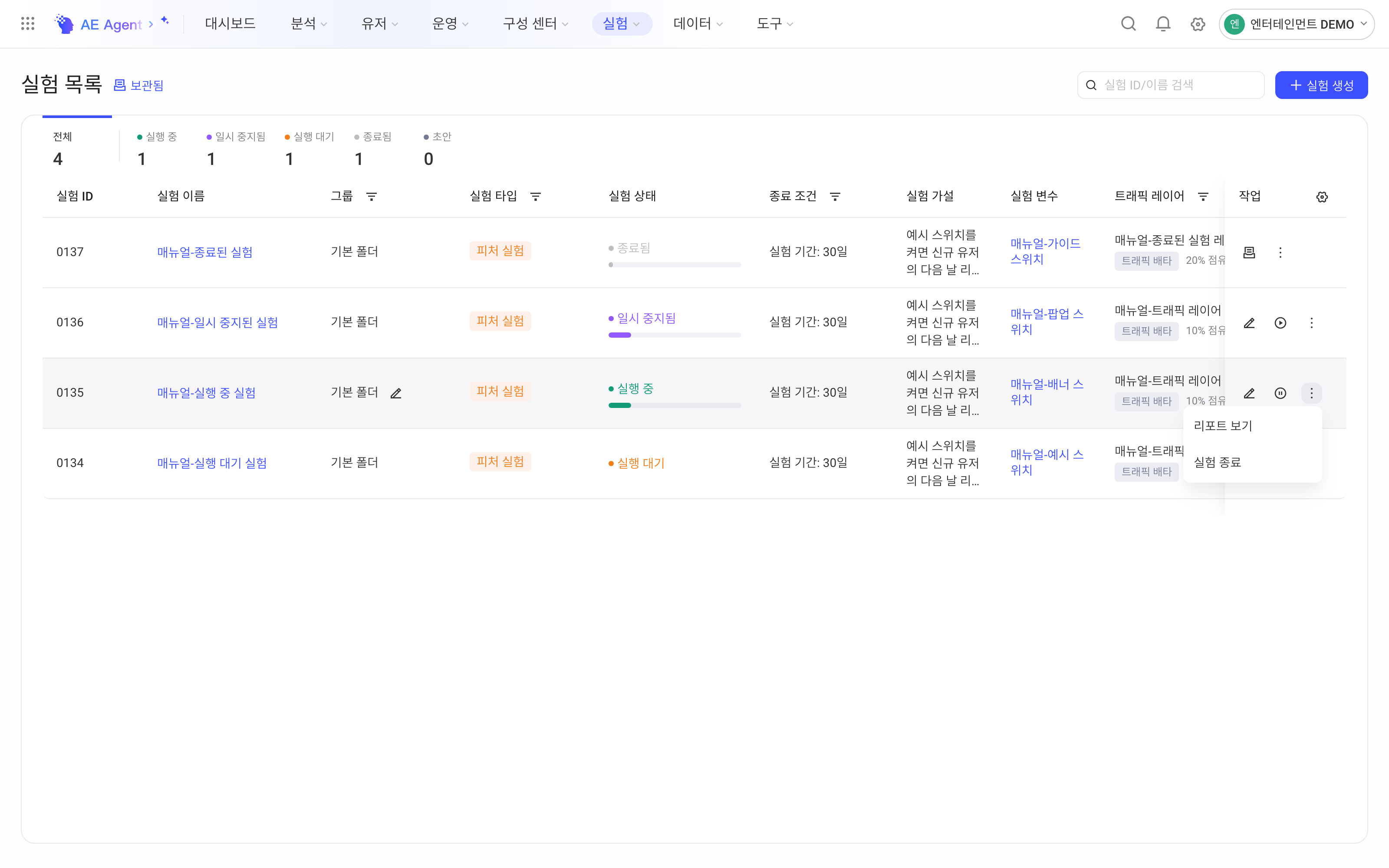Select 실험 종료 from the menu
The height and width of the screenshot is (868, 1389).
tap(1252, 462)
